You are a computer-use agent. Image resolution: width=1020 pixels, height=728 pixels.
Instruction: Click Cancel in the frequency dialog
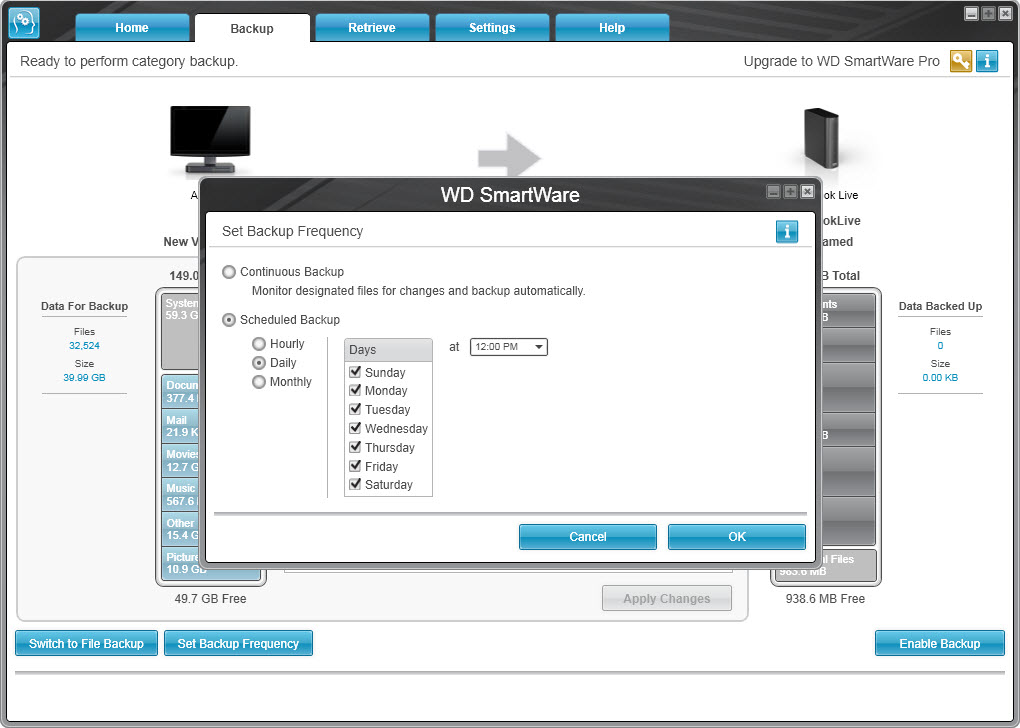click(x=588, y=537)
